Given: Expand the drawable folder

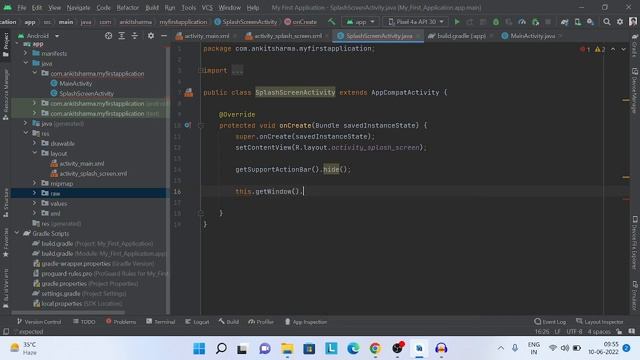Looking at the screenshot, I should (x=34, y=143).
